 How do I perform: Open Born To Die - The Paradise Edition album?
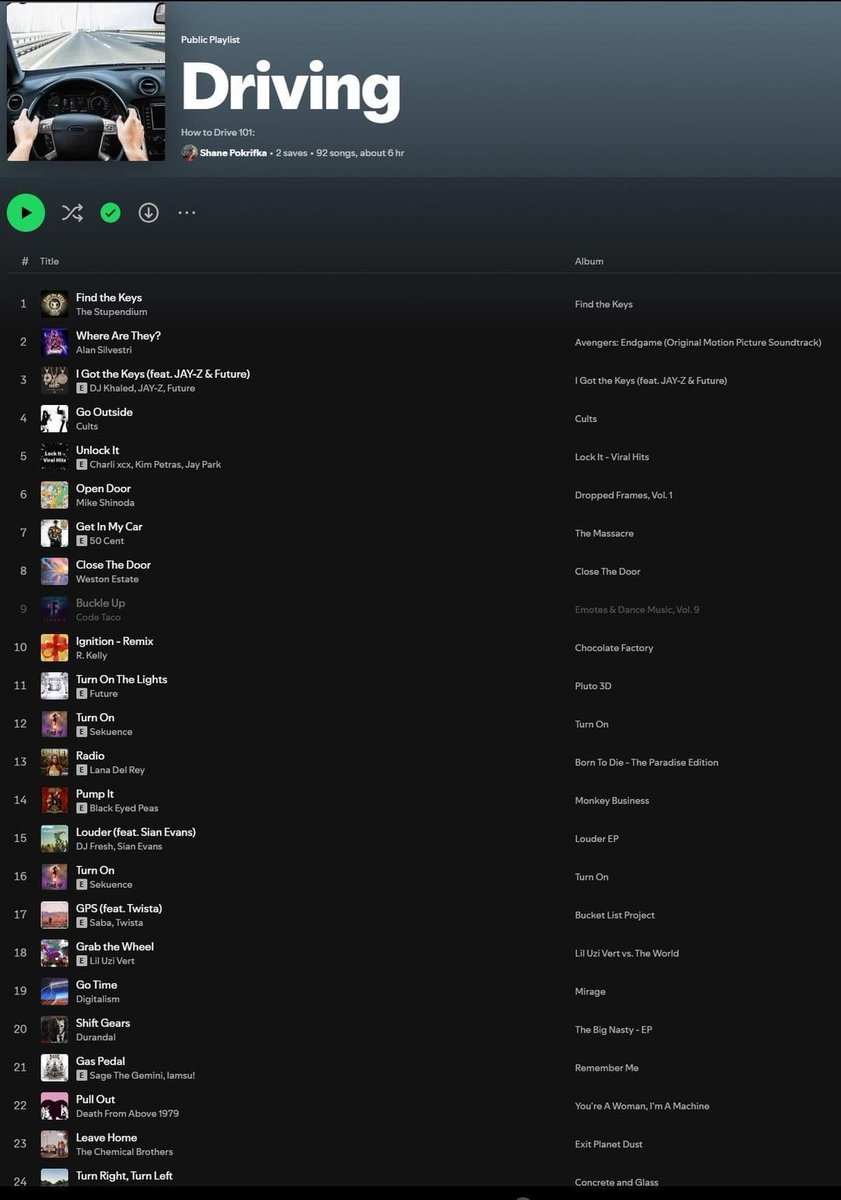click(647, 762)
